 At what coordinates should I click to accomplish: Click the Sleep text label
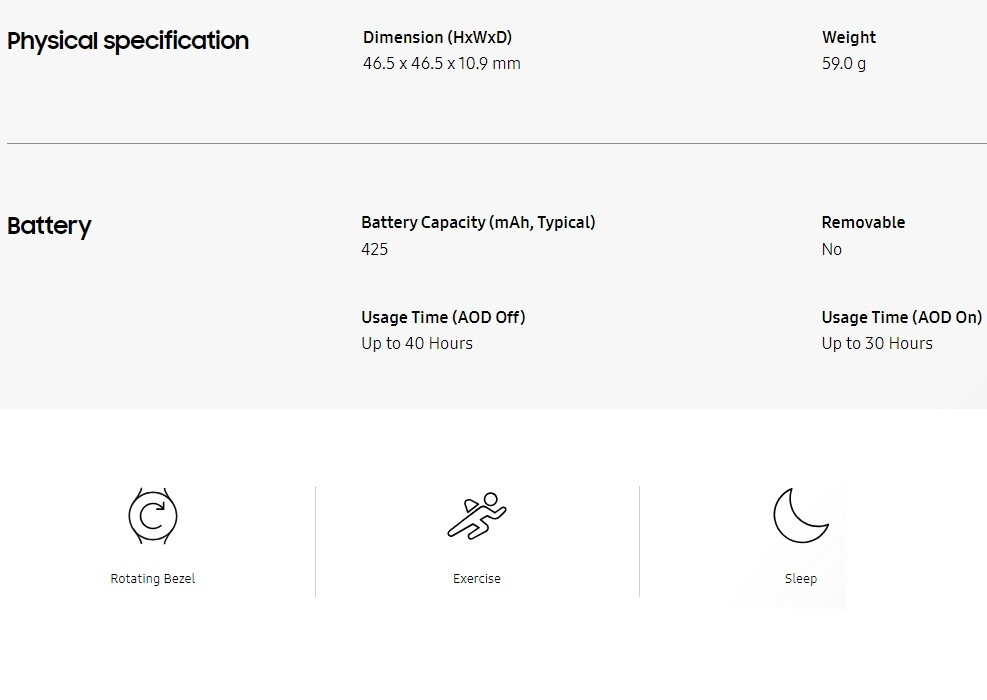801,579
